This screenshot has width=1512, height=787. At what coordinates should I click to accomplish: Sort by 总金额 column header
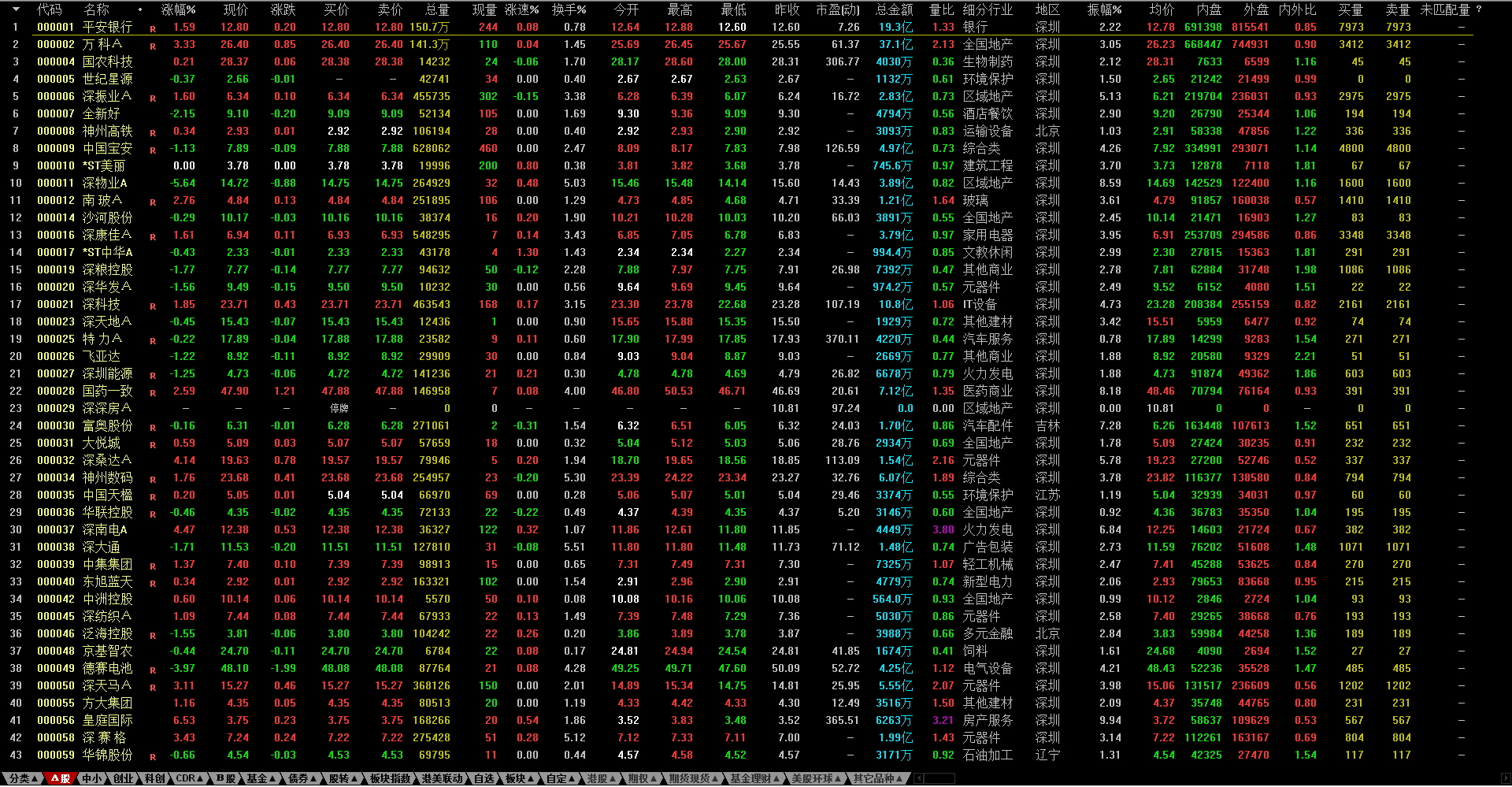[x=895, y=9]
